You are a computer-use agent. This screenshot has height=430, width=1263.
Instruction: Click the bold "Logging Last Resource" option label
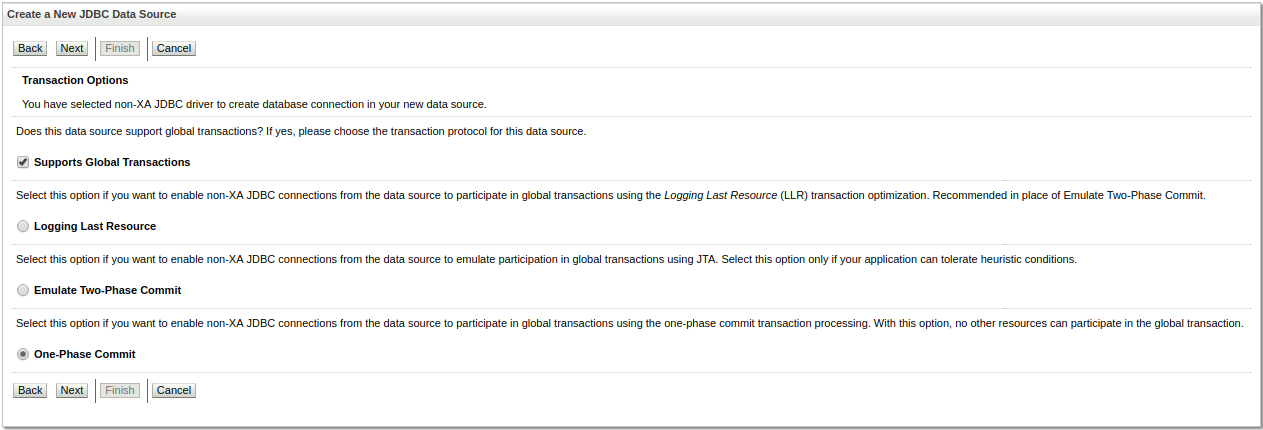point(95,226)
